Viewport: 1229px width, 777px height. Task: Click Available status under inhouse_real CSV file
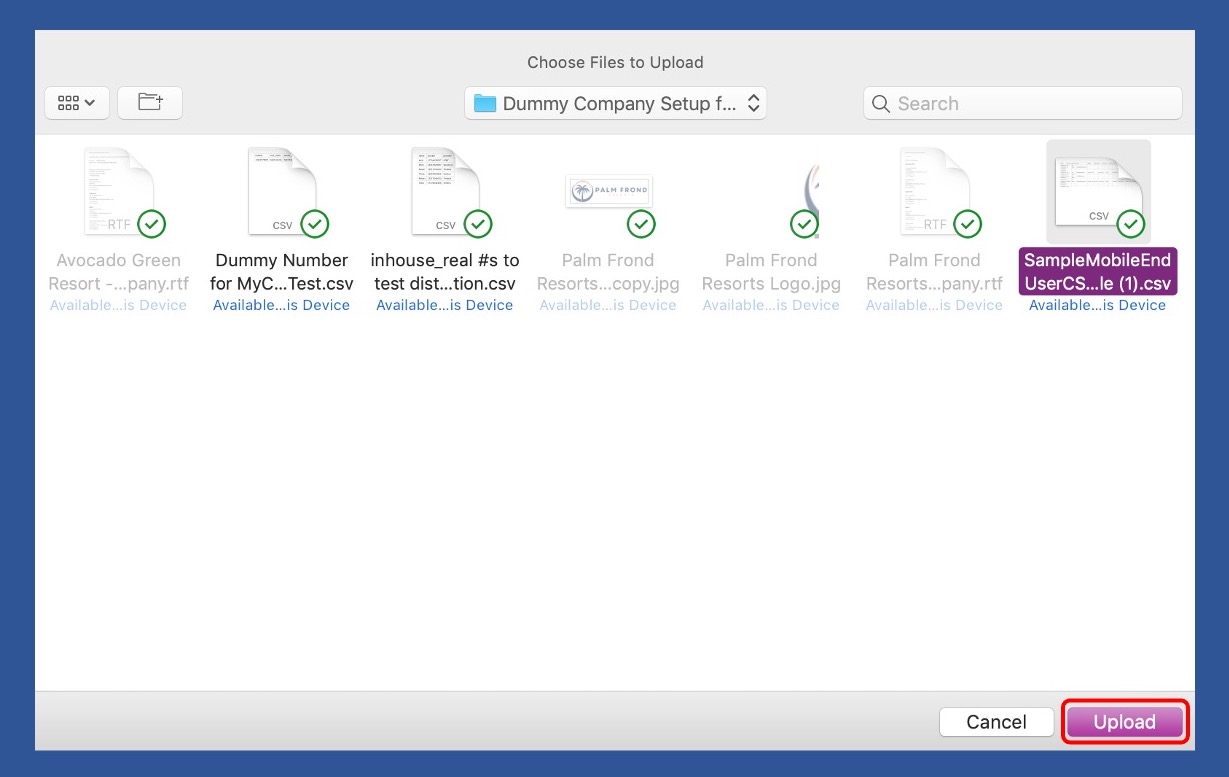pos(445,306)
